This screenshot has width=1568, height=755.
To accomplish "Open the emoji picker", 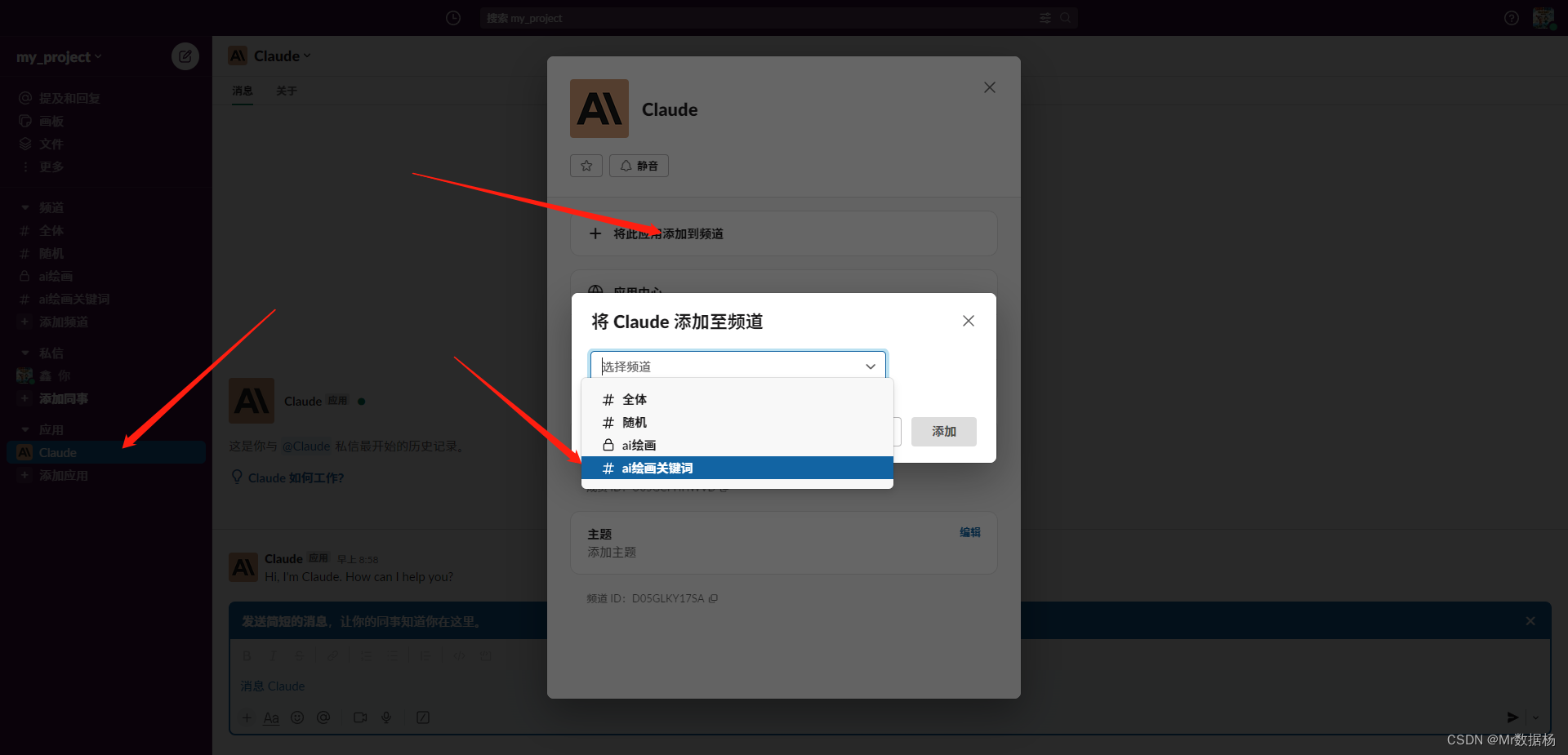I will click(x=297, y=717).
